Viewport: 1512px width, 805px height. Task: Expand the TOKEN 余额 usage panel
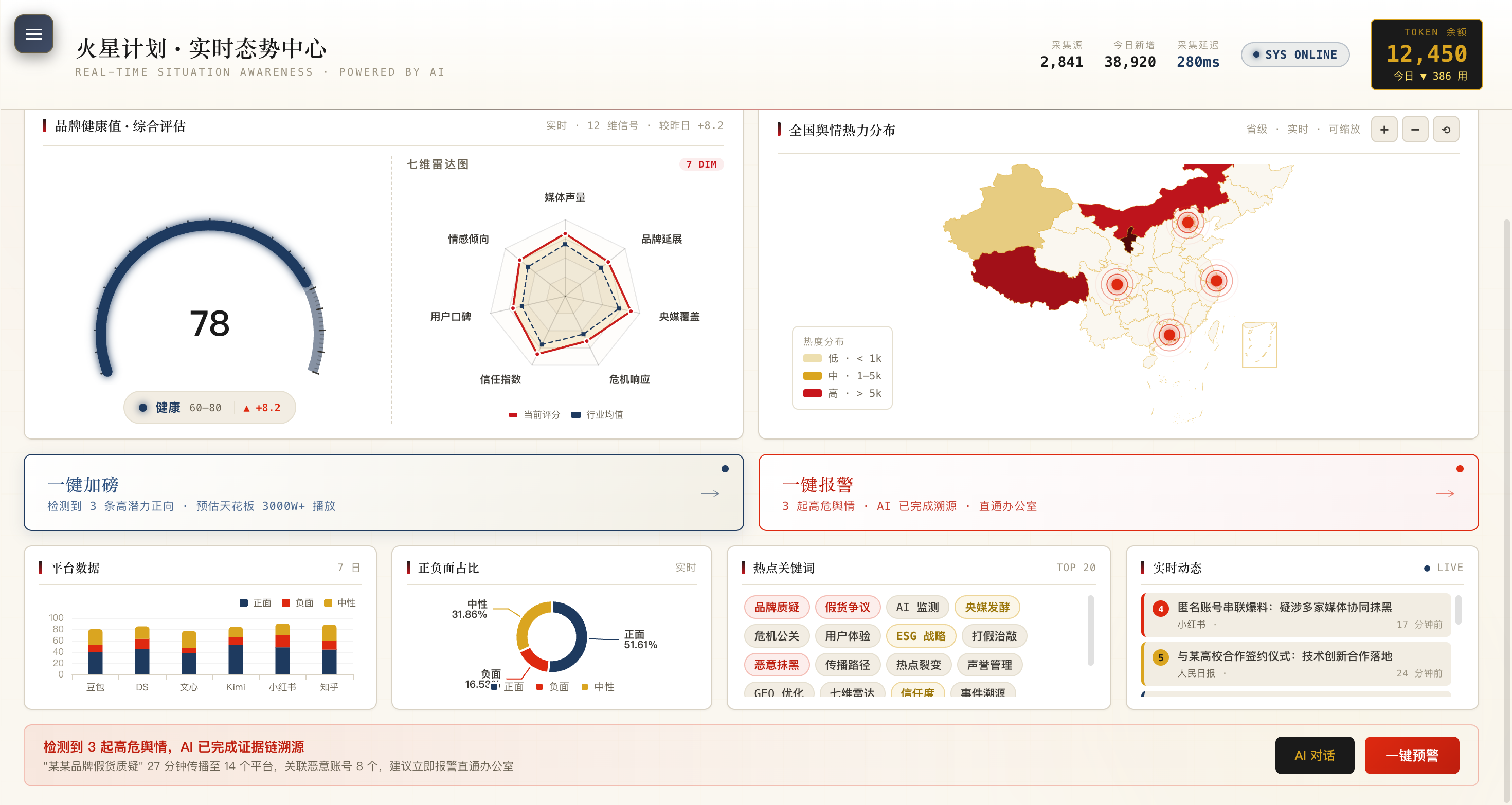pyautogui.click(x=1426, y=54)
